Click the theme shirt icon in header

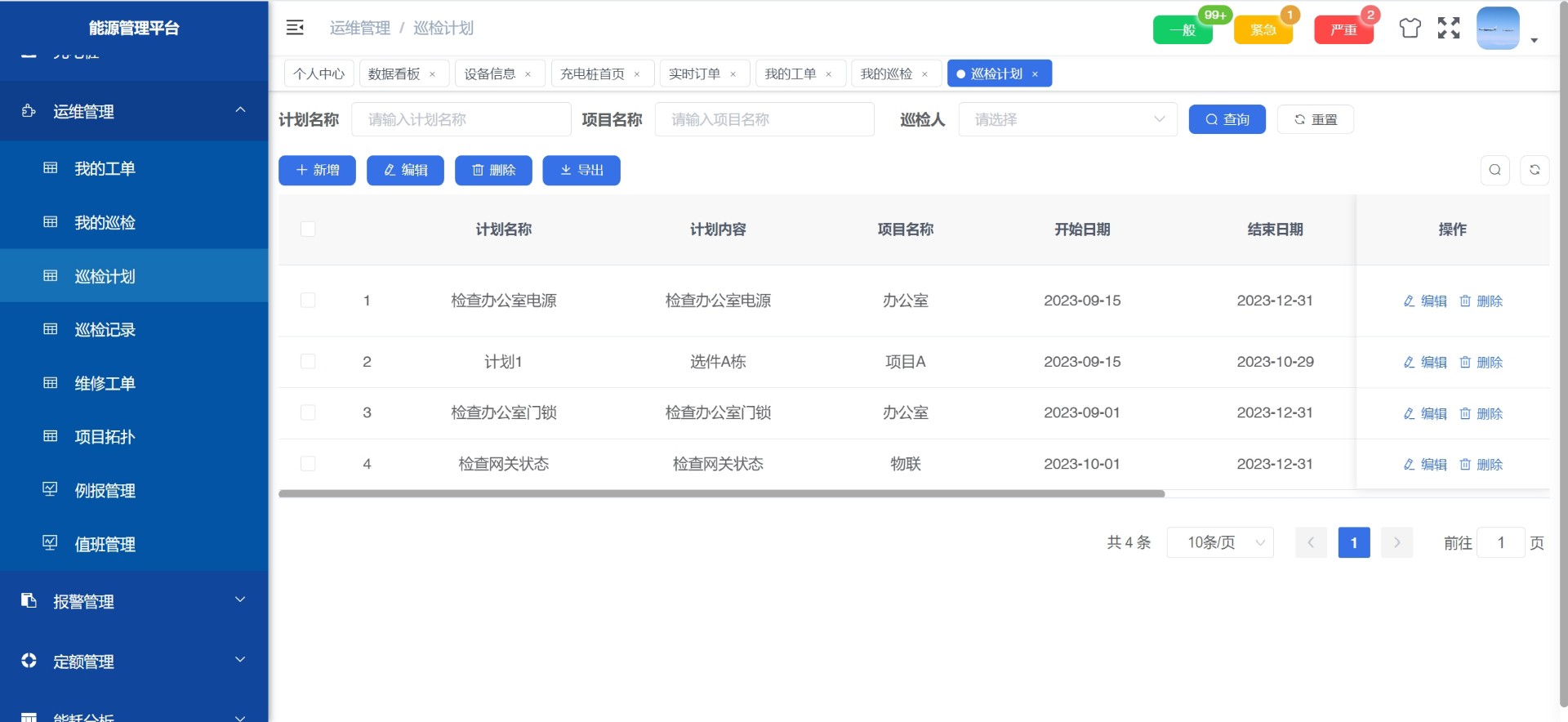(x=1410, y=28)
